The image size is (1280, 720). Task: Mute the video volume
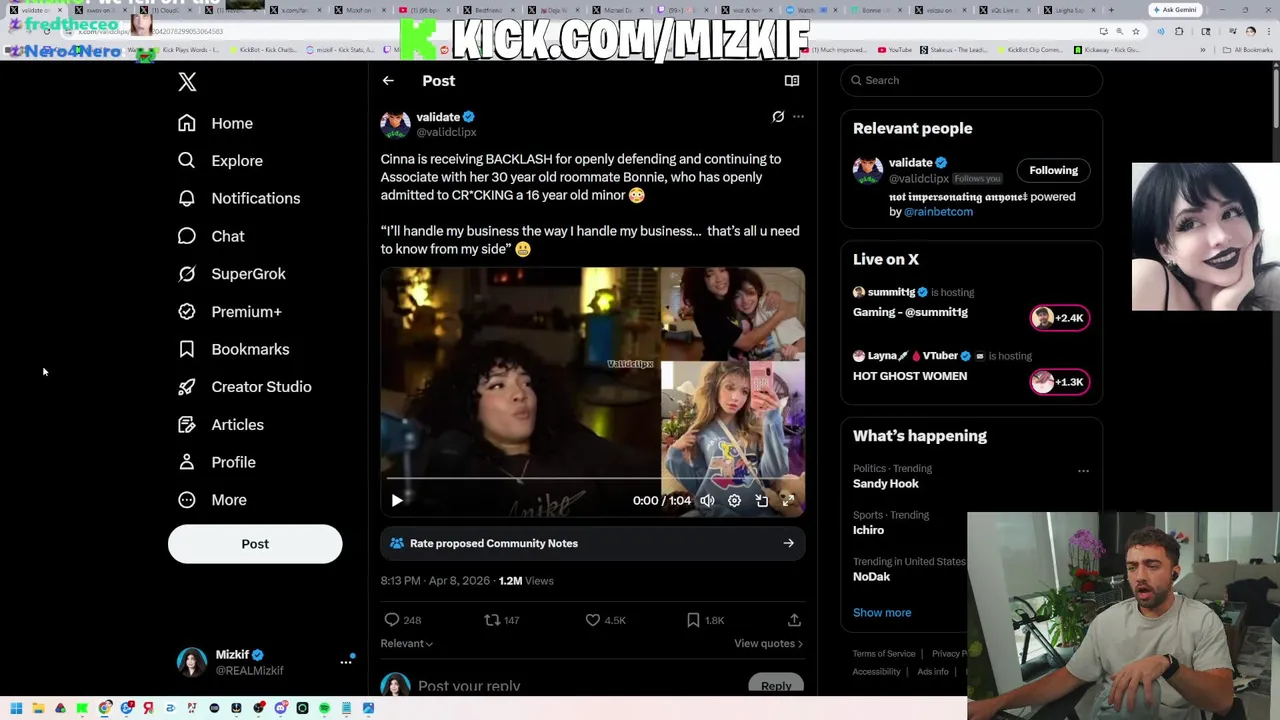(x=707, y=501)
